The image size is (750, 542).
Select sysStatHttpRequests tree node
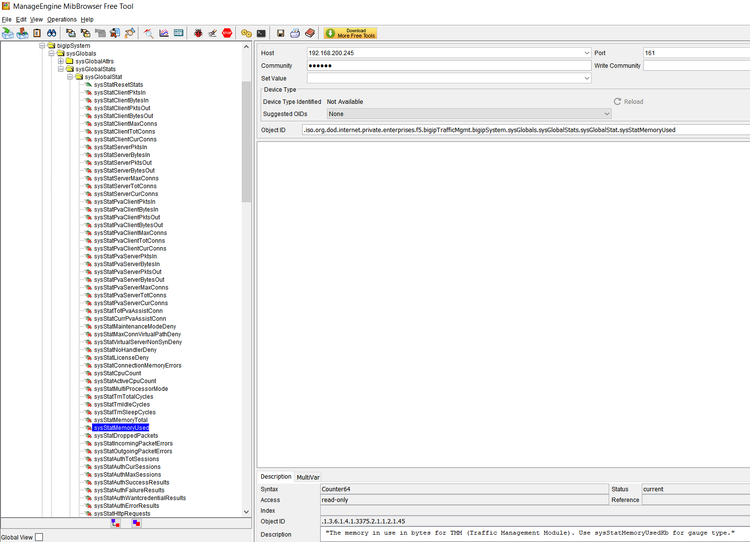[x=122, y=514]
